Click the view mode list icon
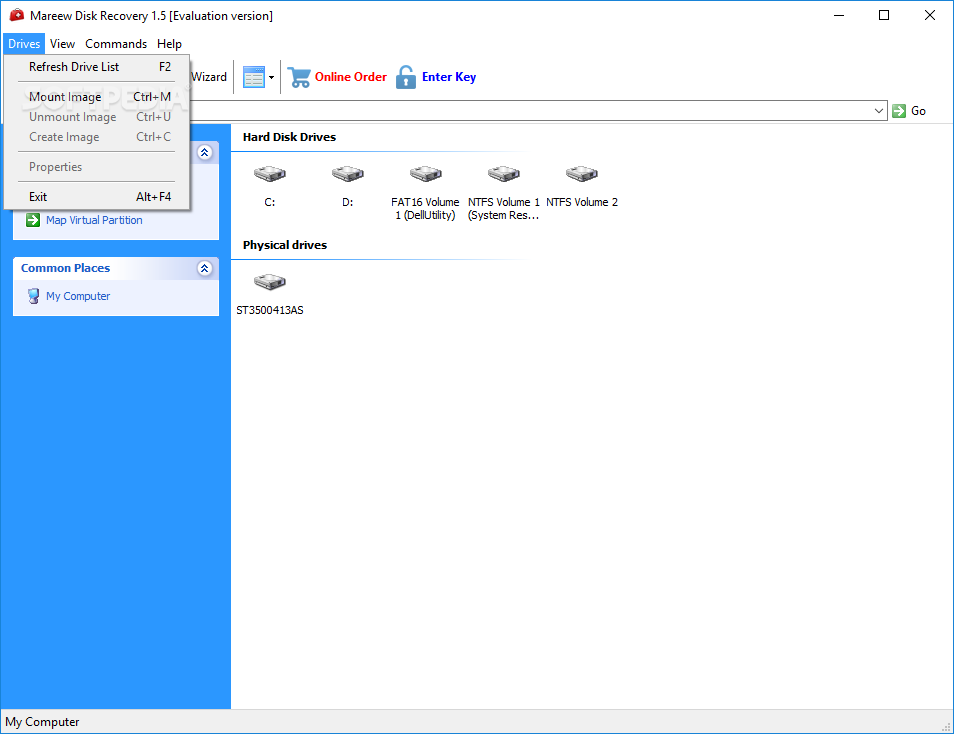This screenshot has height=734, width=954. (253, 77)
